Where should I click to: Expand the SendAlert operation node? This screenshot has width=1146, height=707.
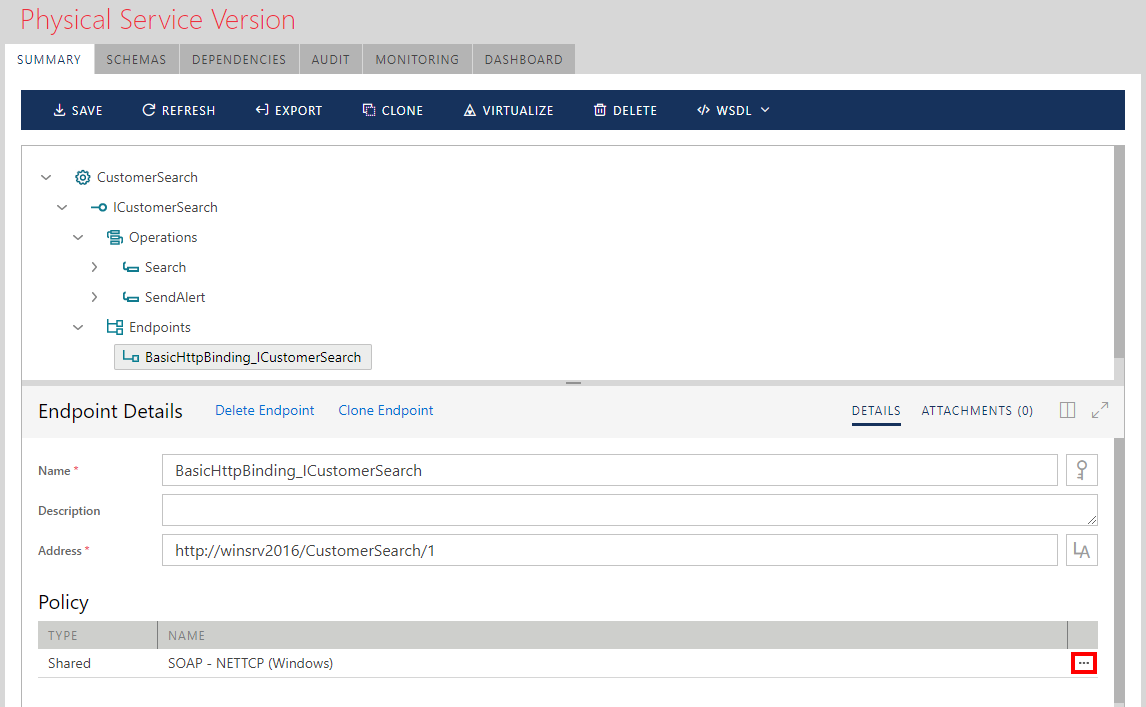[94, 297]
